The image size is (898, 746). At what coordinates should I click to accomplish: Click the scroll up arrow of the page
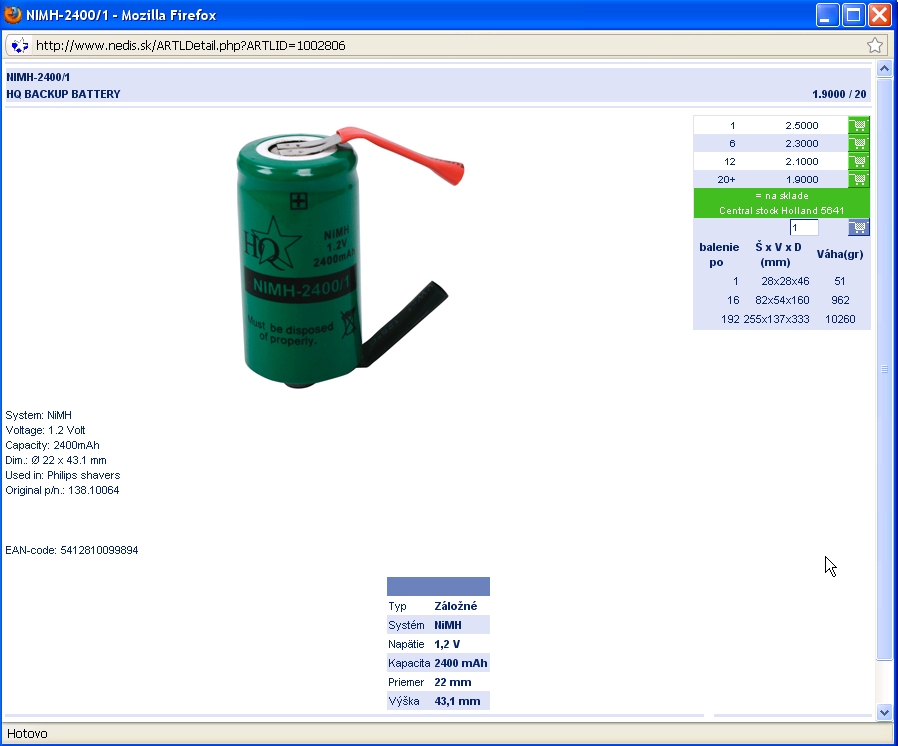[x=884, y=69]
